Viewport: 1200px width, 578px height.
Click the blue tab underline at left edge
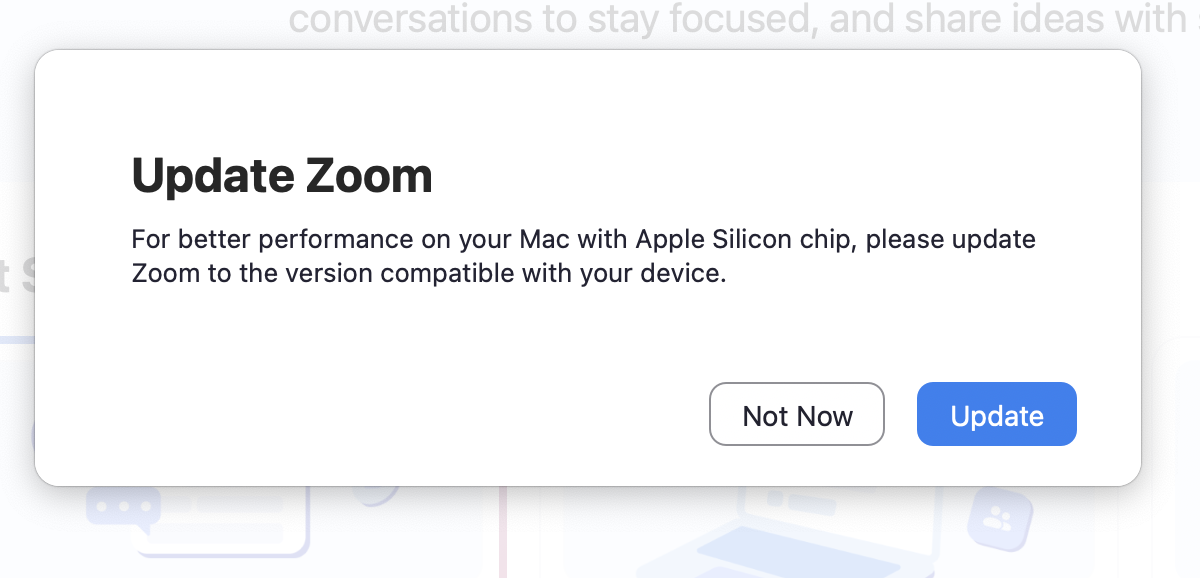(x=17, y=340)
